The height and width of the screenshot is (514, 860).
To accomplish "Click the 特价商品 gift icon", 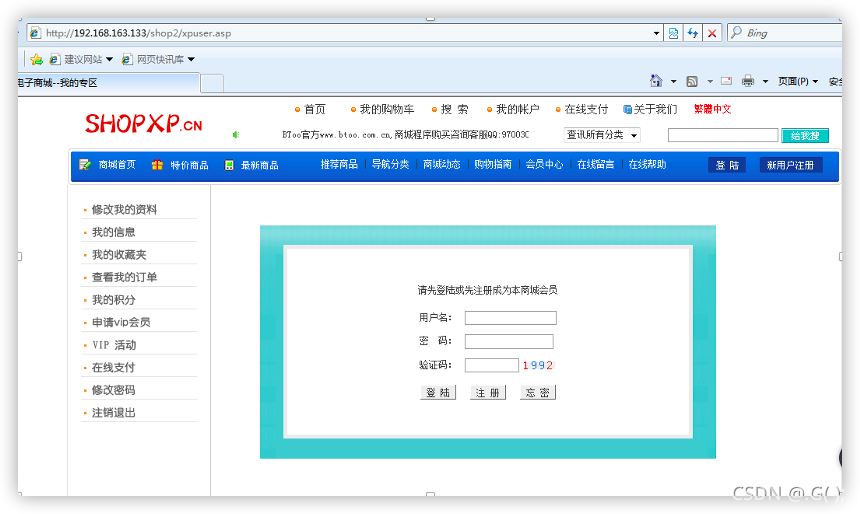I will tap(157, 165).
